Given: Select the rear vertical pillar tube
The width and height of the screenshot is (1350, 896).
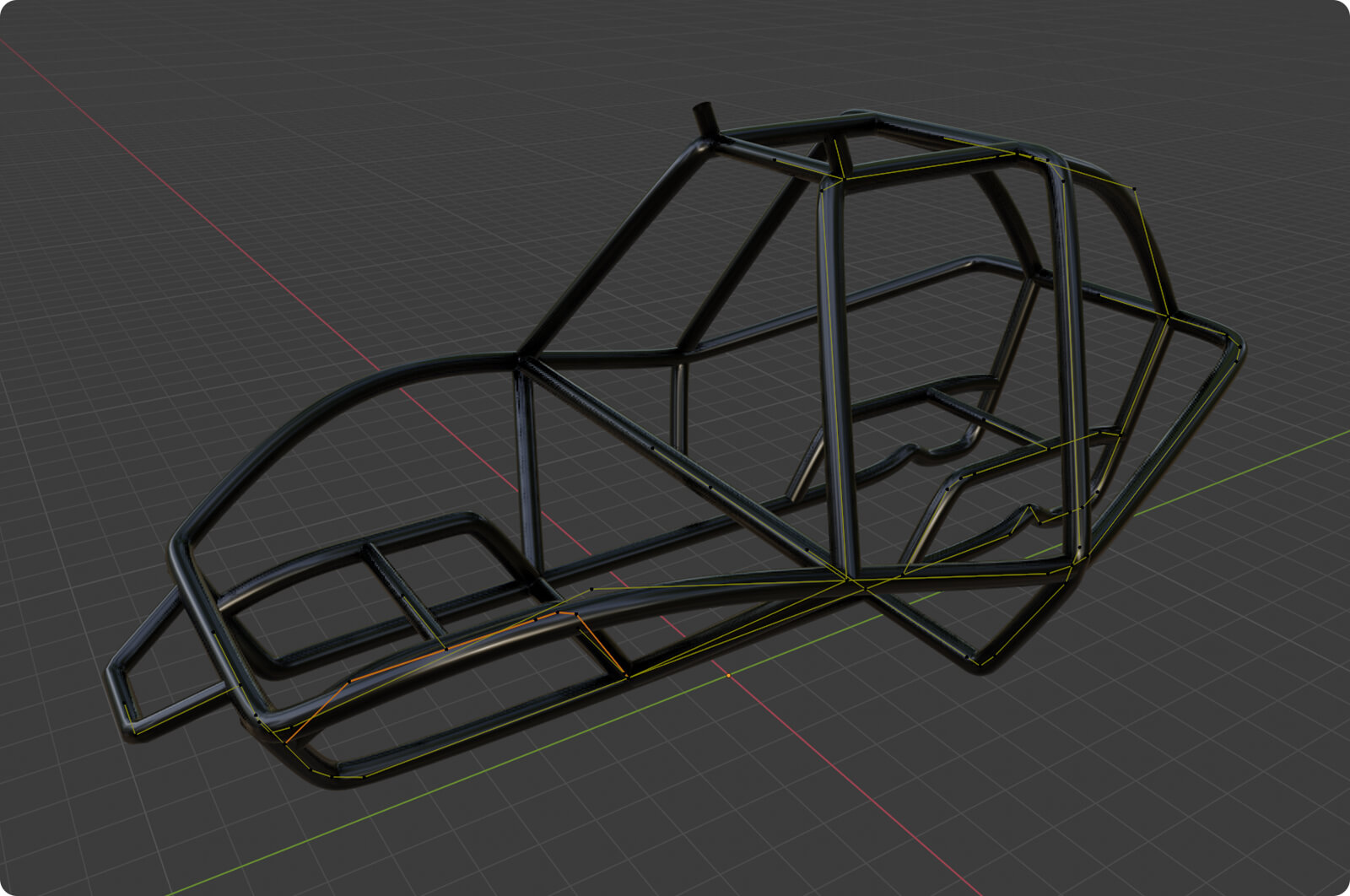Looking at the screenshot, I should coord(1067,354).
